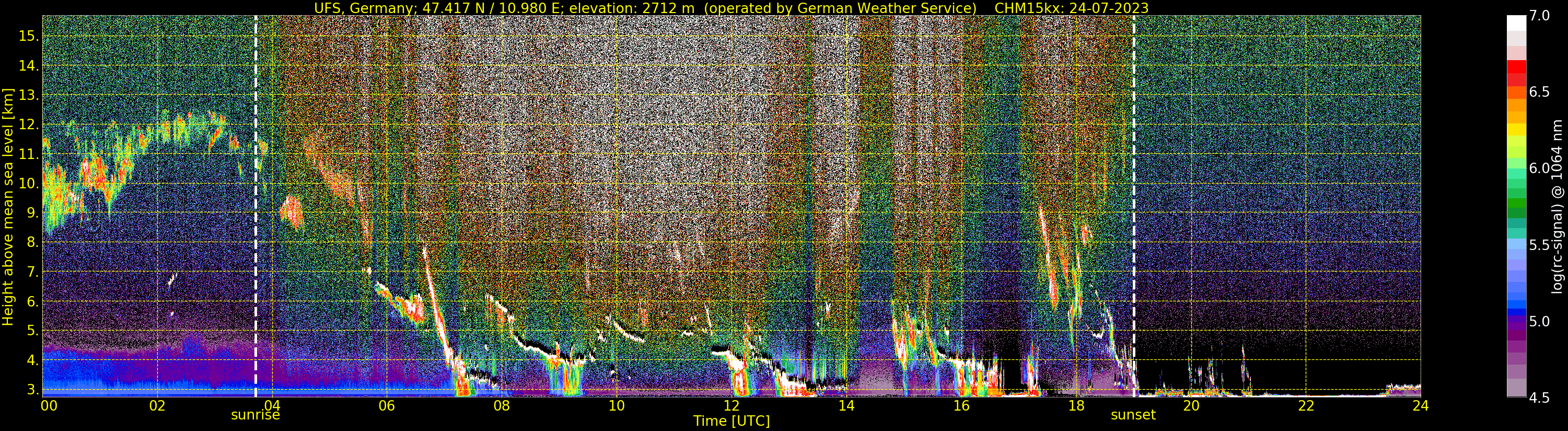Click the time tick label "02"
The image size is (1568, 431).
[158, 405]
